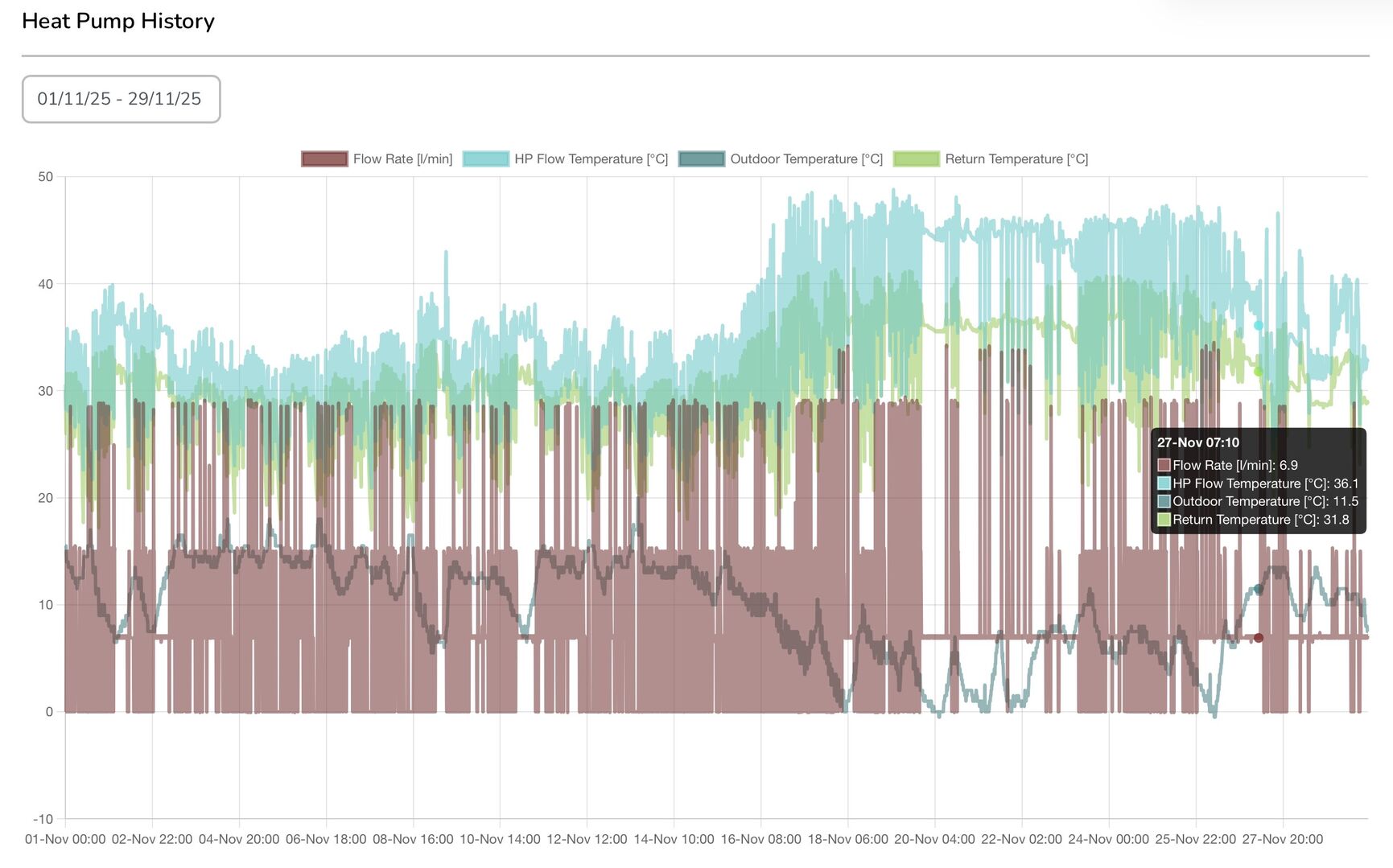Click the Outdoor Temperature swatch in tooltip
This screenshot has width=1393, height=868.
1164,501
